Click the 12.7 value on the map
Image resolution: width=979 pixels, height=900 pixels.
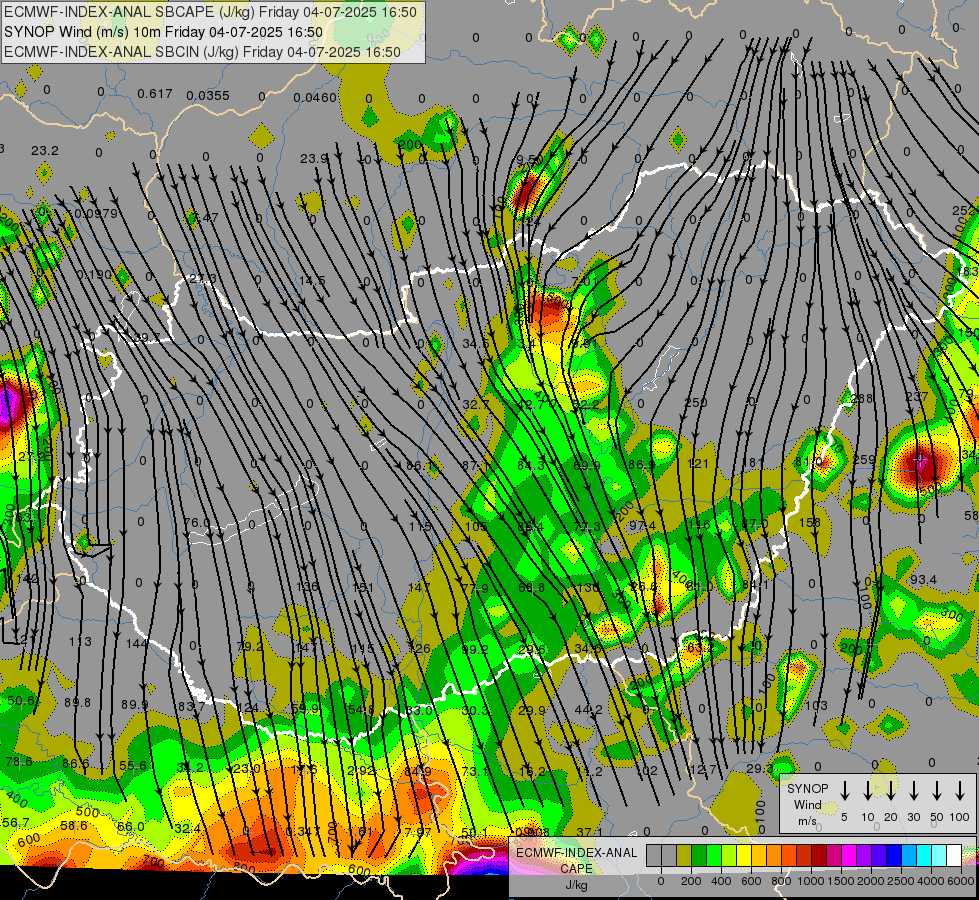704,769
